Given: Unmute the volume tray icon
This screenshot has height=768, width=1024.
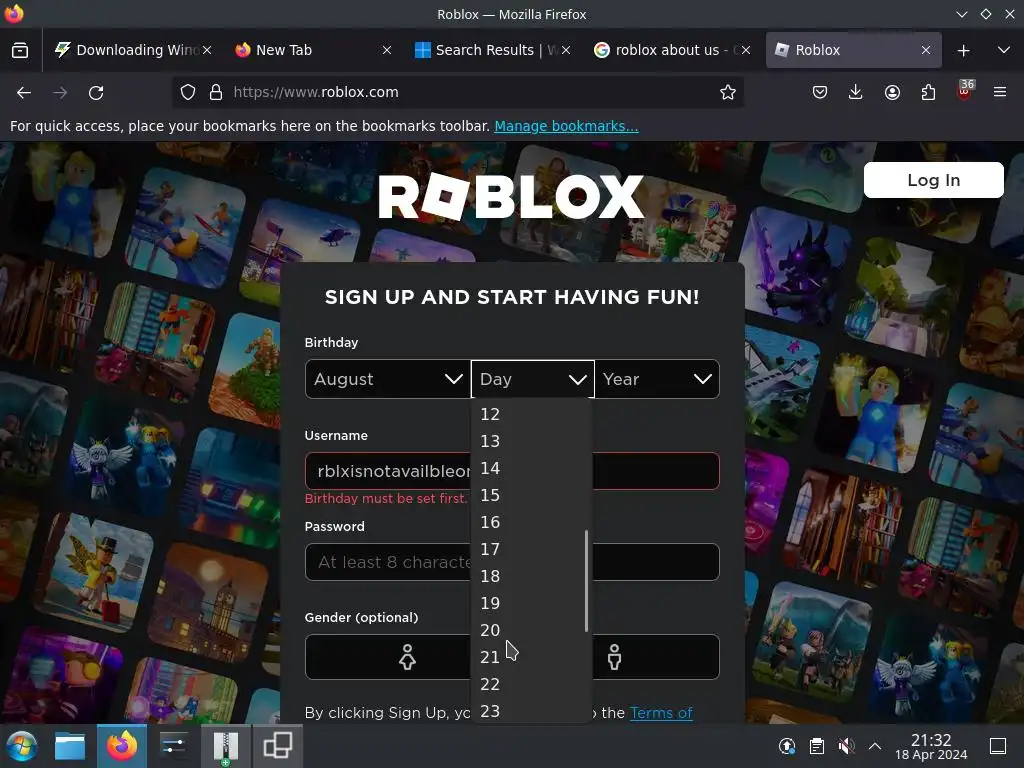Looking at the screenshot, I should (846, 746).
